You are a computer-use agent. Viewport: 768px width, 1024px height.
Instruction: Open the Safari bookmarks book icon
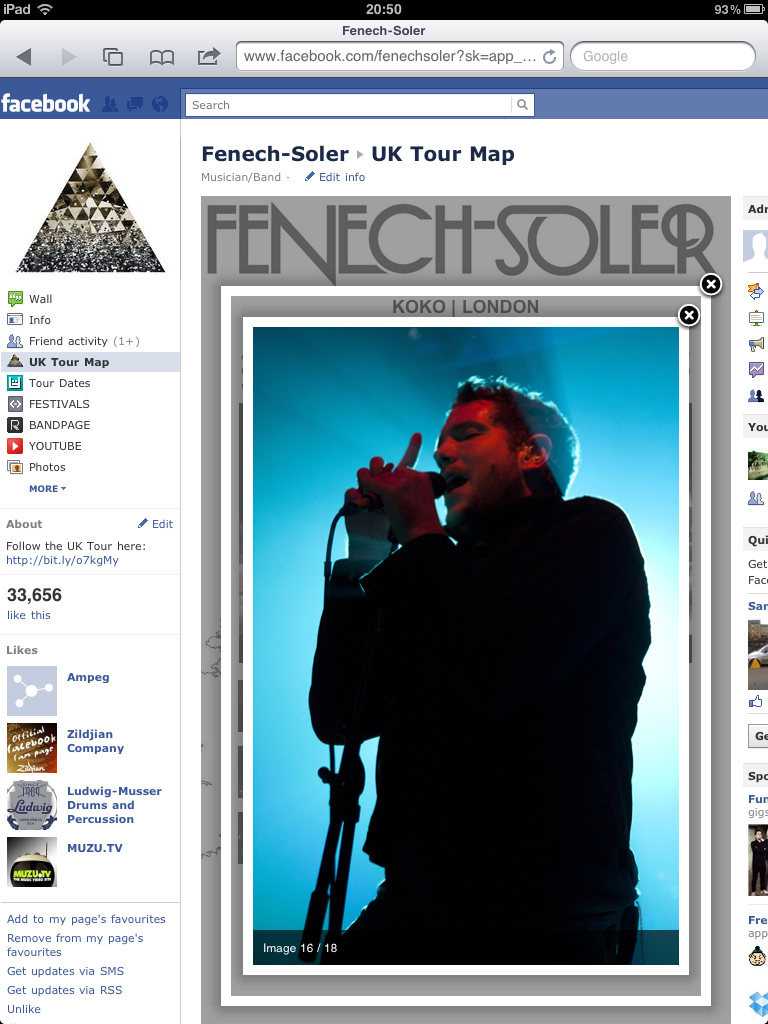161,57
